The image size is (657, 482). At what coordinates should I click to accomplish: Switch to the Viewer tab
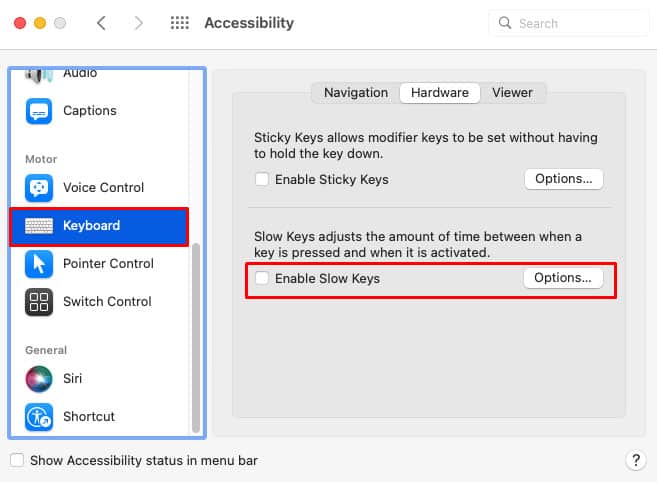point(512,93)
